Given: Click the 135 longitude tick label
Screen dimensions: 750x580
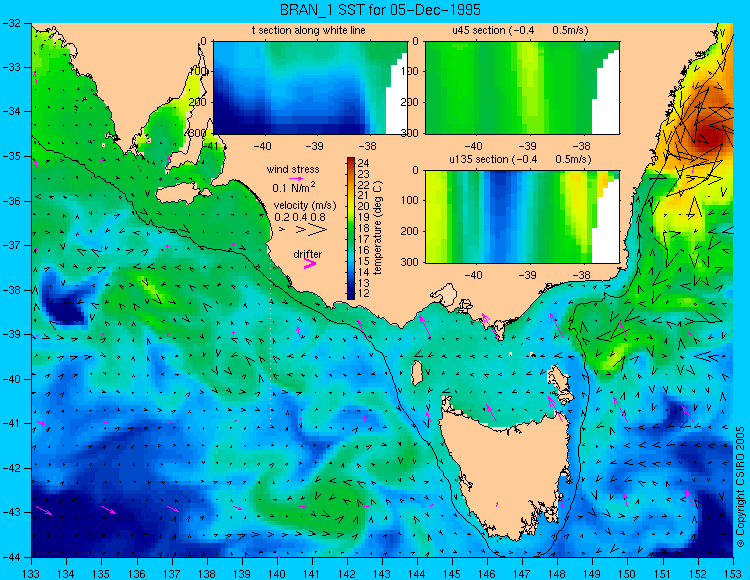Looking at the screenshot, I should tap(101, 573).
